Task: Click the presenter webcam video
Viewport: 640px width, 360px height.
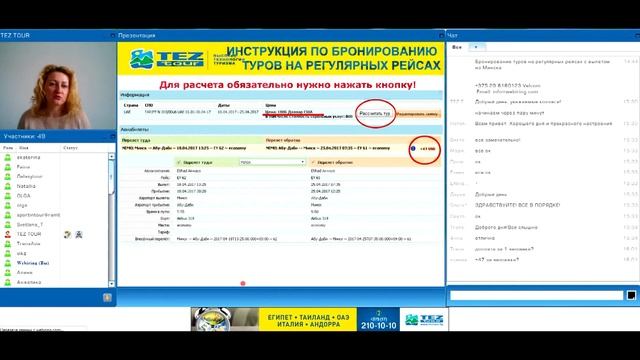Action: click(58, 85)
